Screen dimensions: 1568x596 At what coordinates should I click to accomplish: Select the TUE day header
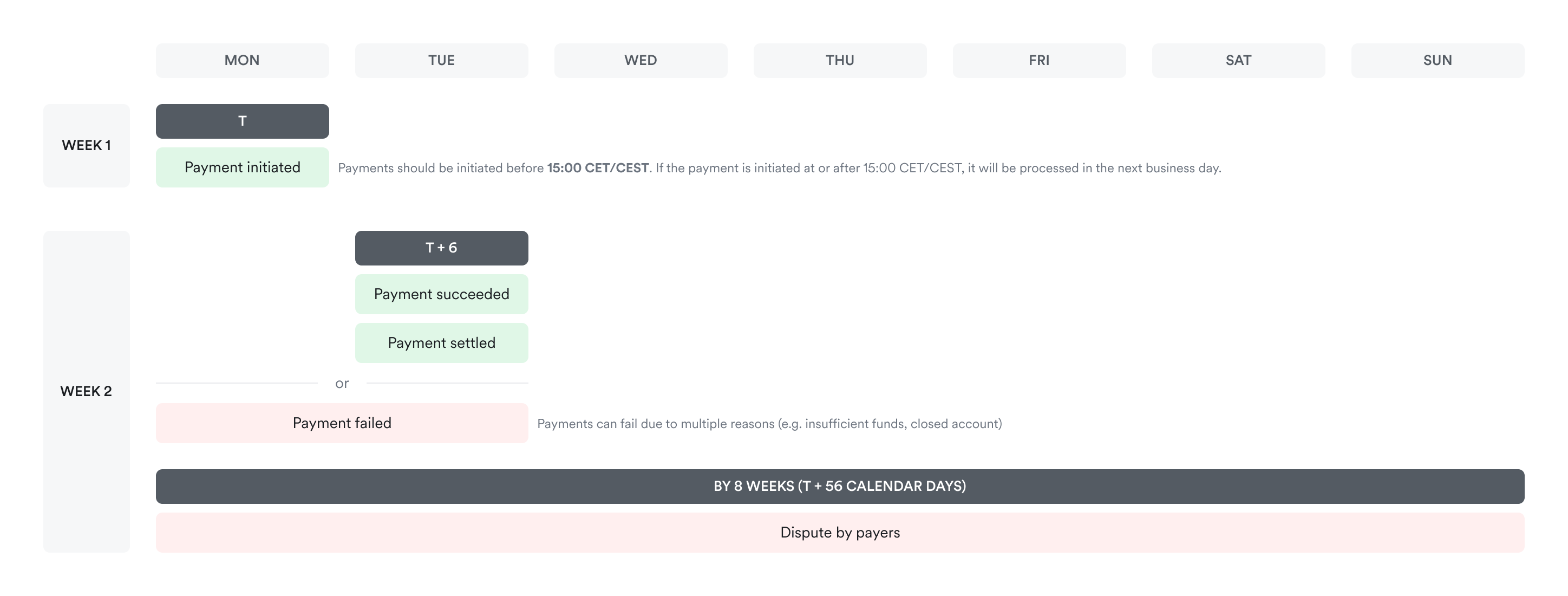coord(441,60)
